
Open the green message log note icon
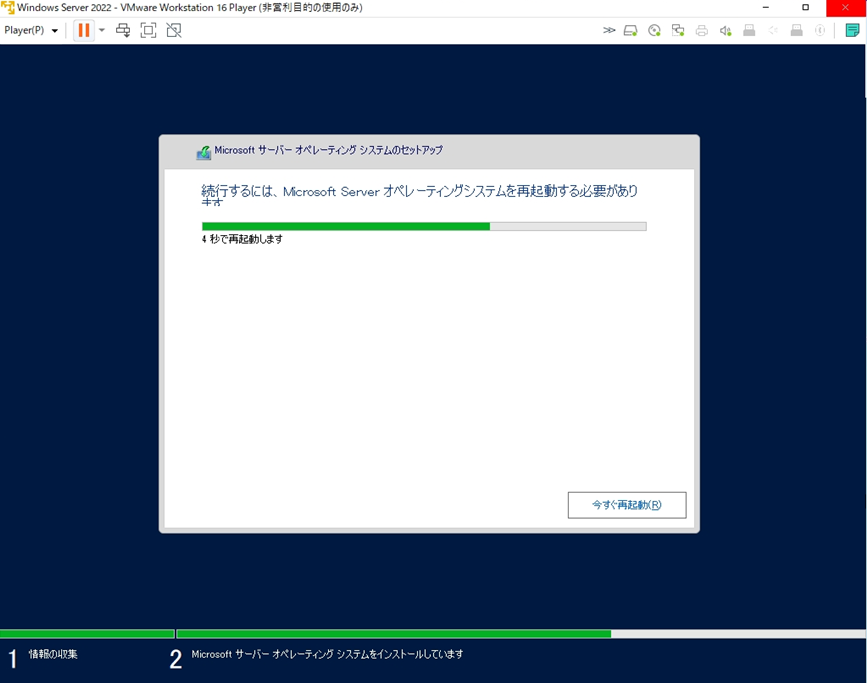tap(852, 30)
